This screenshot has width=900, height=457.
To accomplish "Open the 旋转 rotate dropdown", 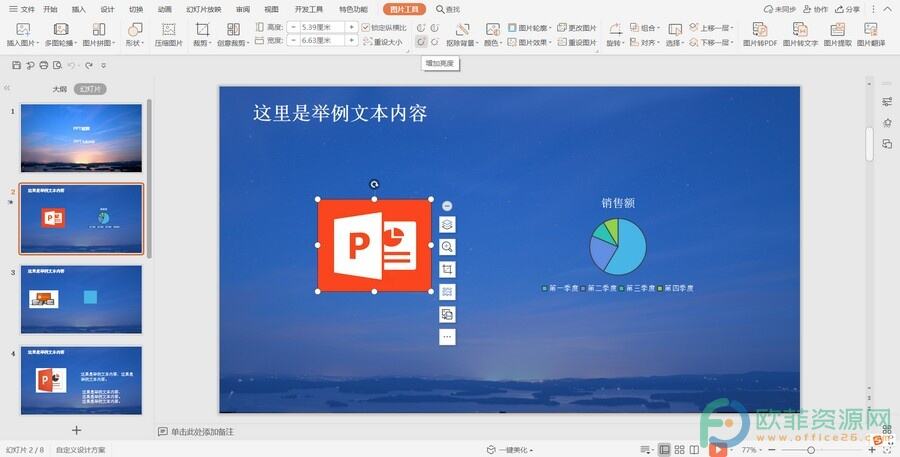I will [615, 34].
